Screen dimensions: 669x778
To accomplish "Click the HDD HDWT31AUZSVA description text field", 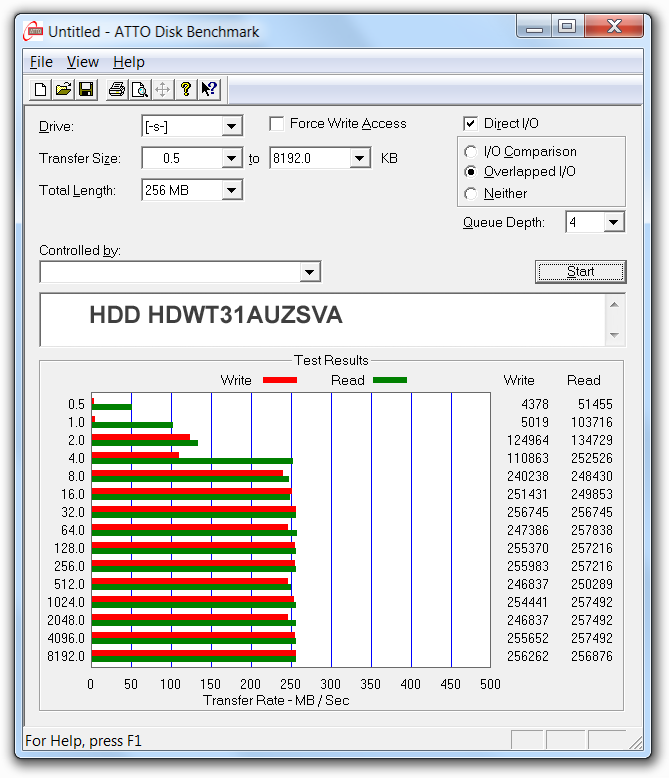I will coord(323,320).
